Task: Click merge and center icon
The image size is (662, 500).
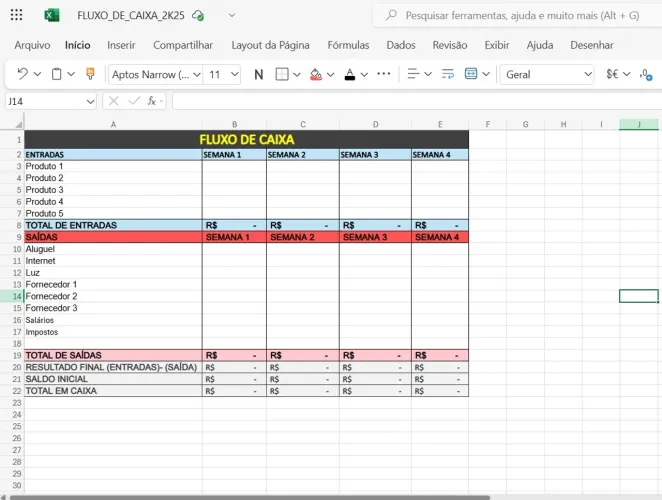Action: coord(471,74)
